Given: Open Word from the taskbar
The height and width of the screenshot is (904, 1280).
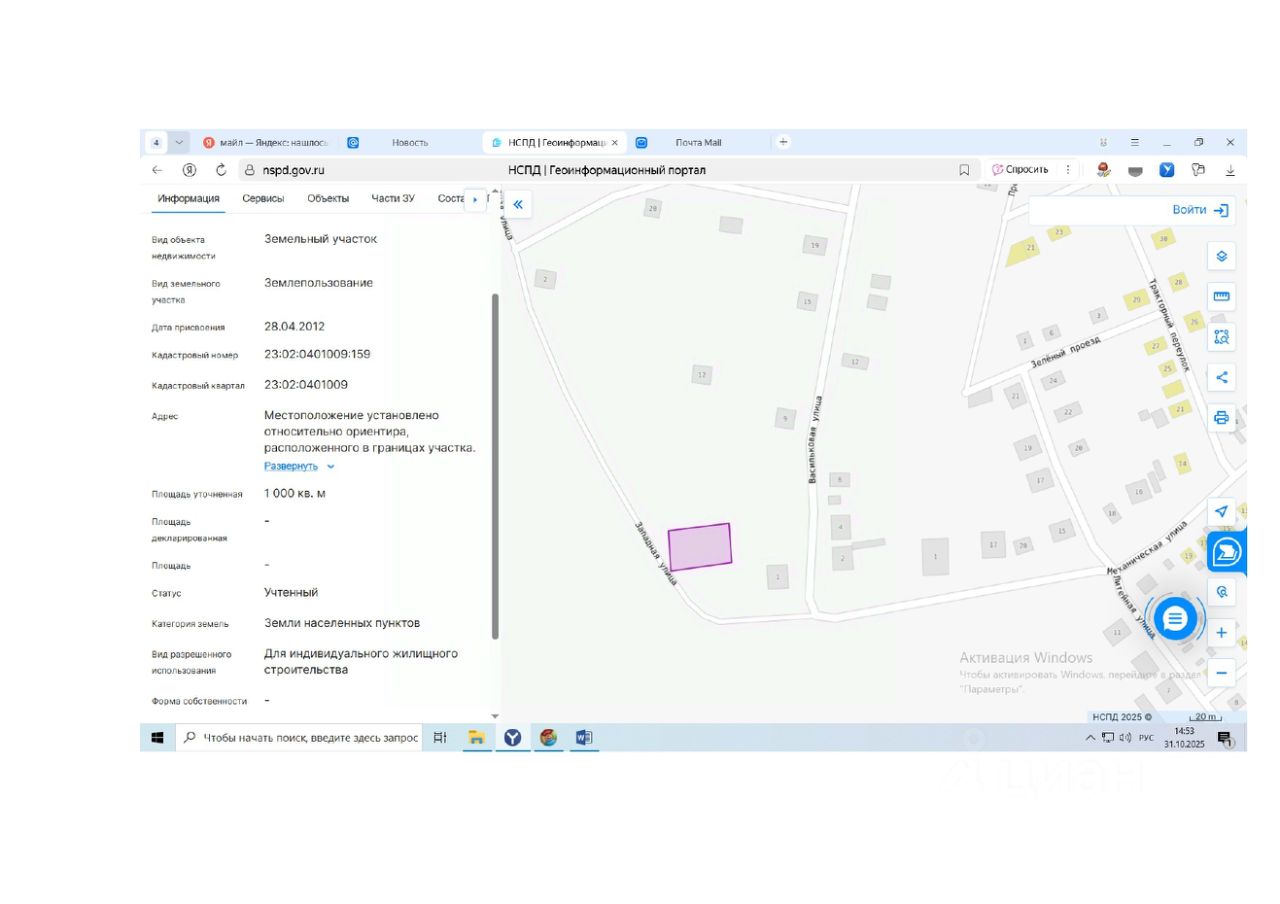Looking at the screenshot, I should tap(584, 738).
